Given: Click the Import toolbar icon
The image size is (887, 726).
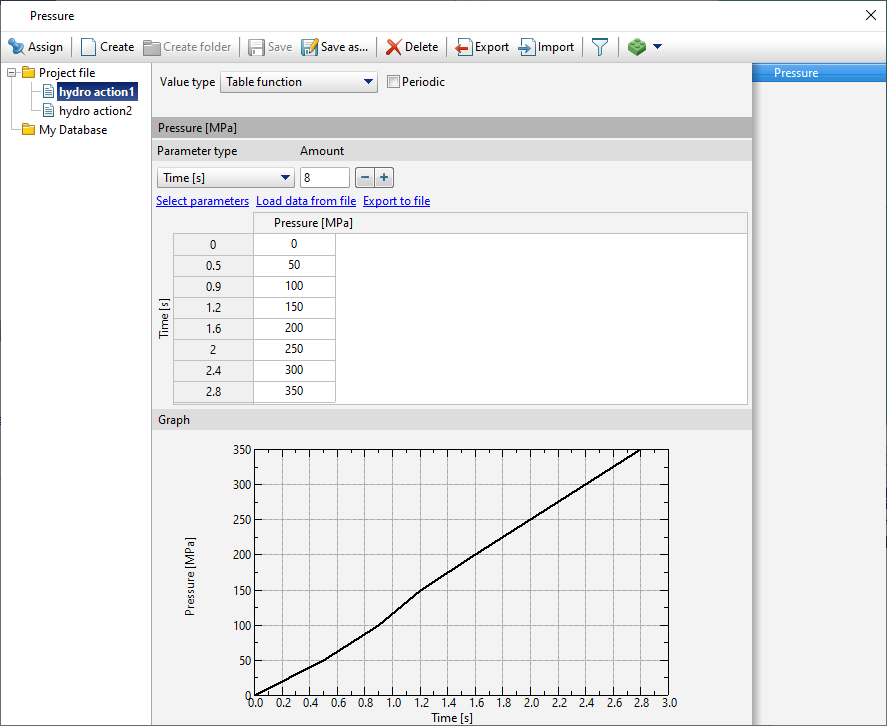Looking at the screenshot, I should pyautogui.click(x=527, y=47).
